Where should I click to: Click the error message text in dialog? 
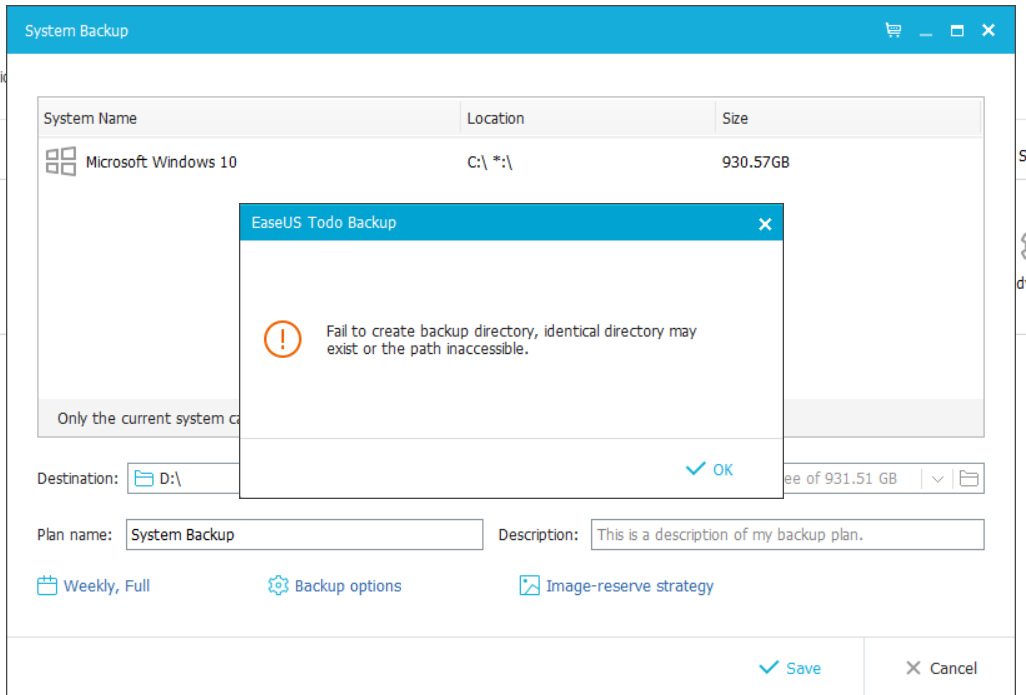tap(511, 340)
